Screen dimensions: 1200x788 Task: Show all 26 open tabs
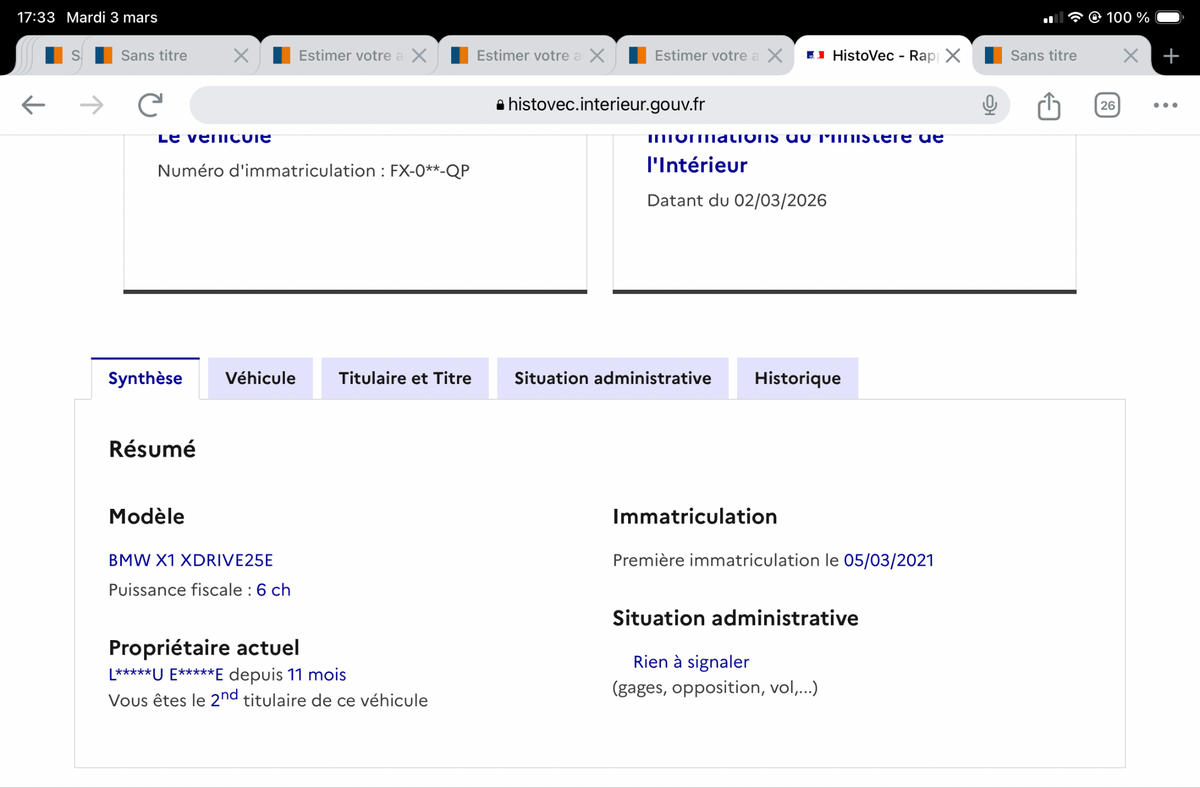tap(1107, 105)
